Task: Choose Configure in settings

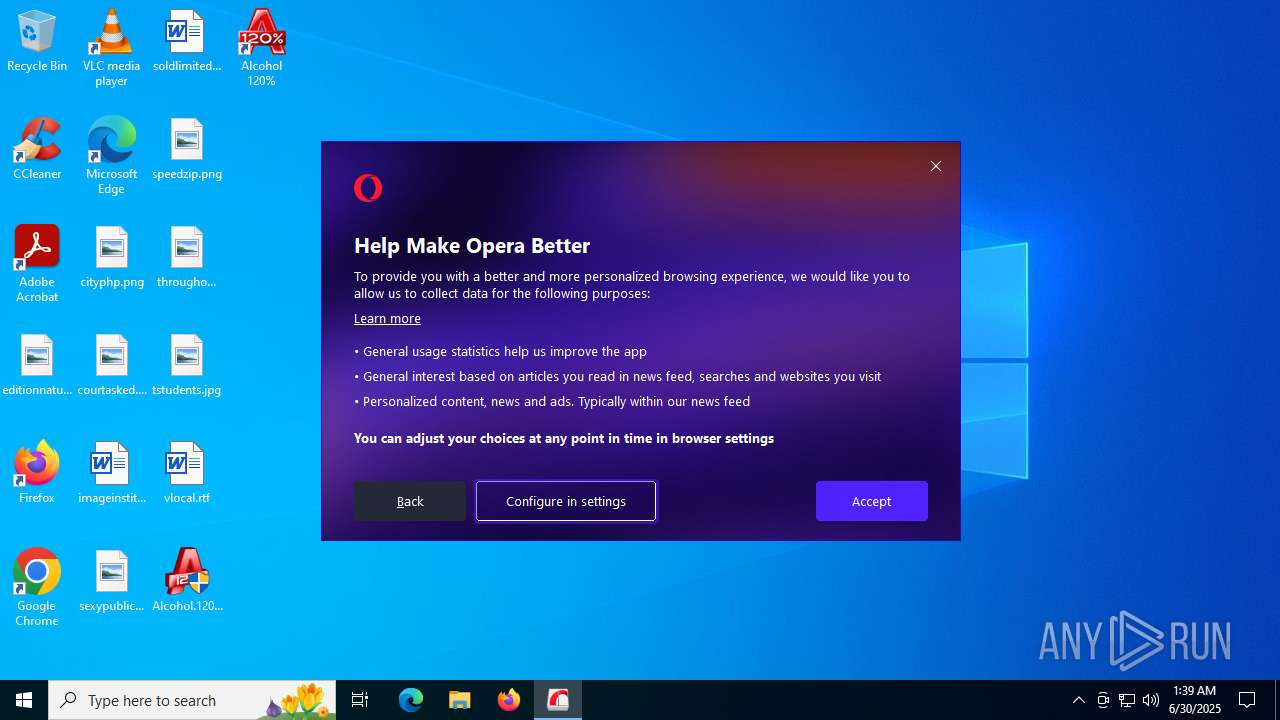Action: tap(566, 501)
